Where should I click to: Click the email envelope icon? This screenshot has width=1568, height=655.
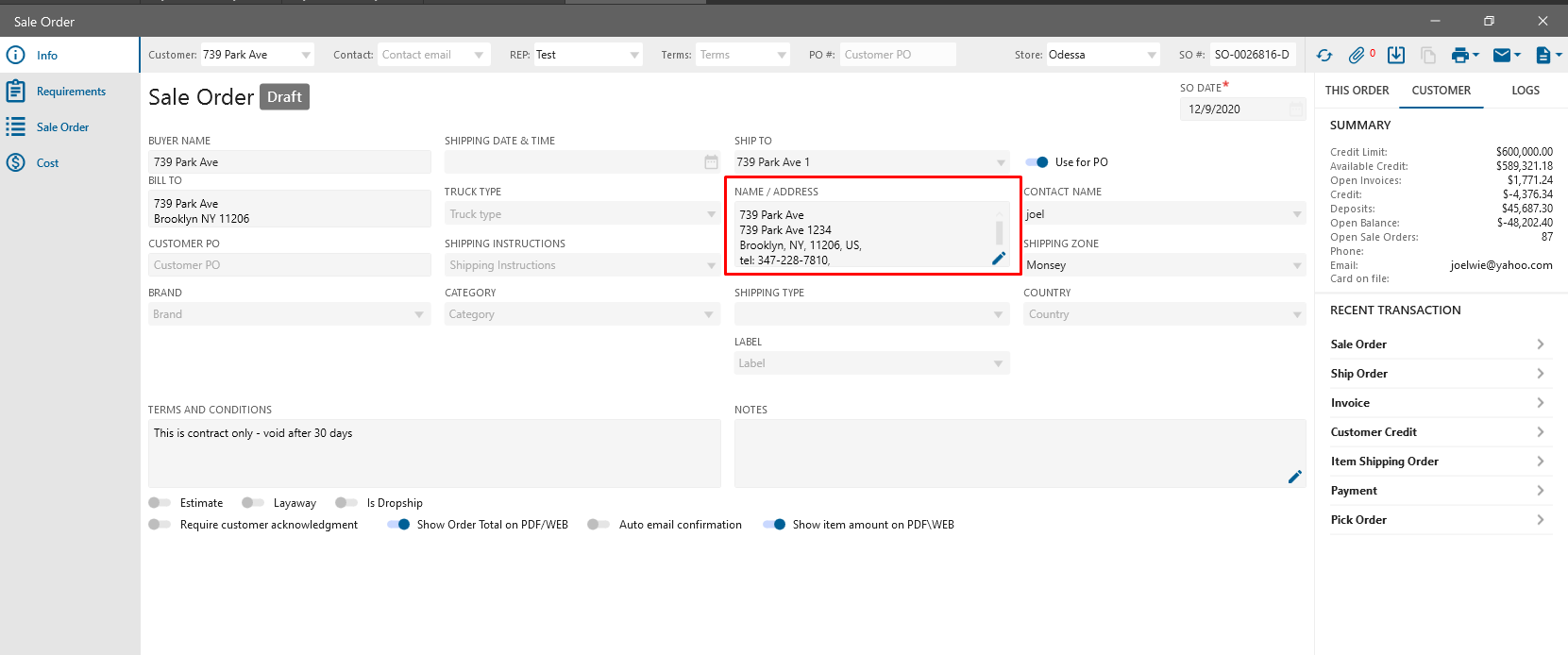(x=1501, y=56)
